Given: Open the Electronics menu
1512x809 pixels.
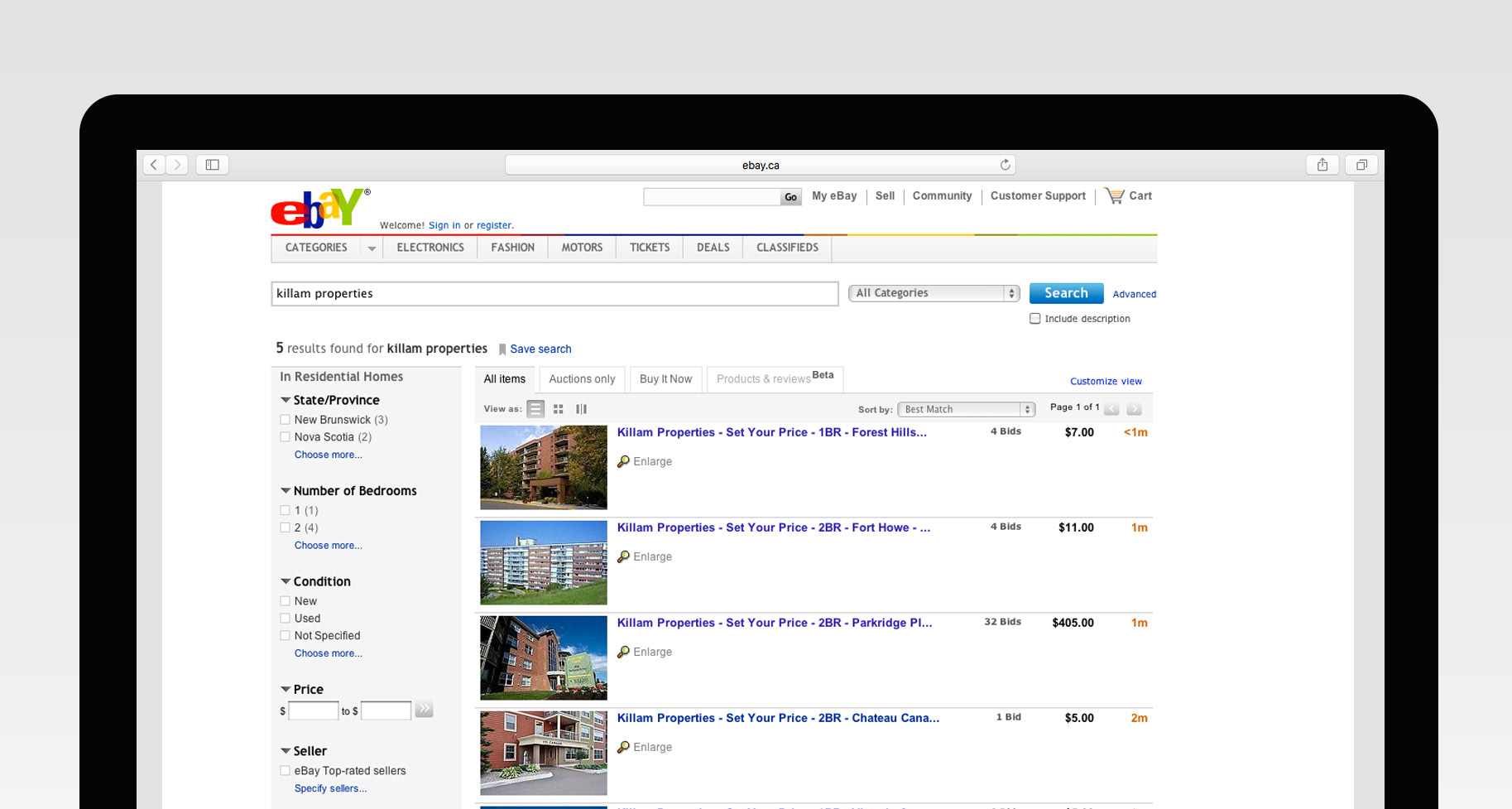Looking at the screenshot, I should [x=430, y=248].
